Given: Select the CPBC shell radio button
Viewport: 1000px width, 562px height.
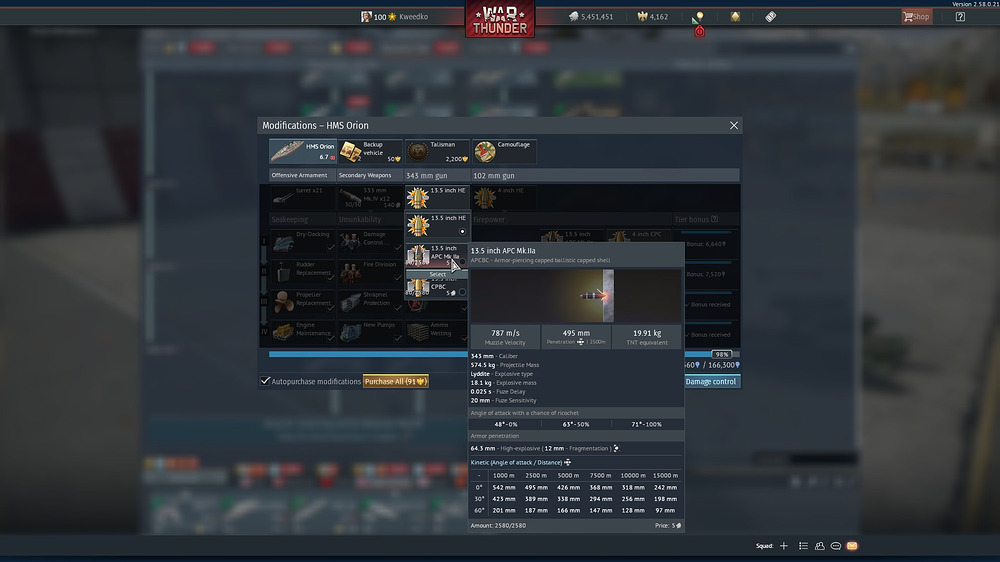Looking at the screenshot, I should (x=462, y=292).
